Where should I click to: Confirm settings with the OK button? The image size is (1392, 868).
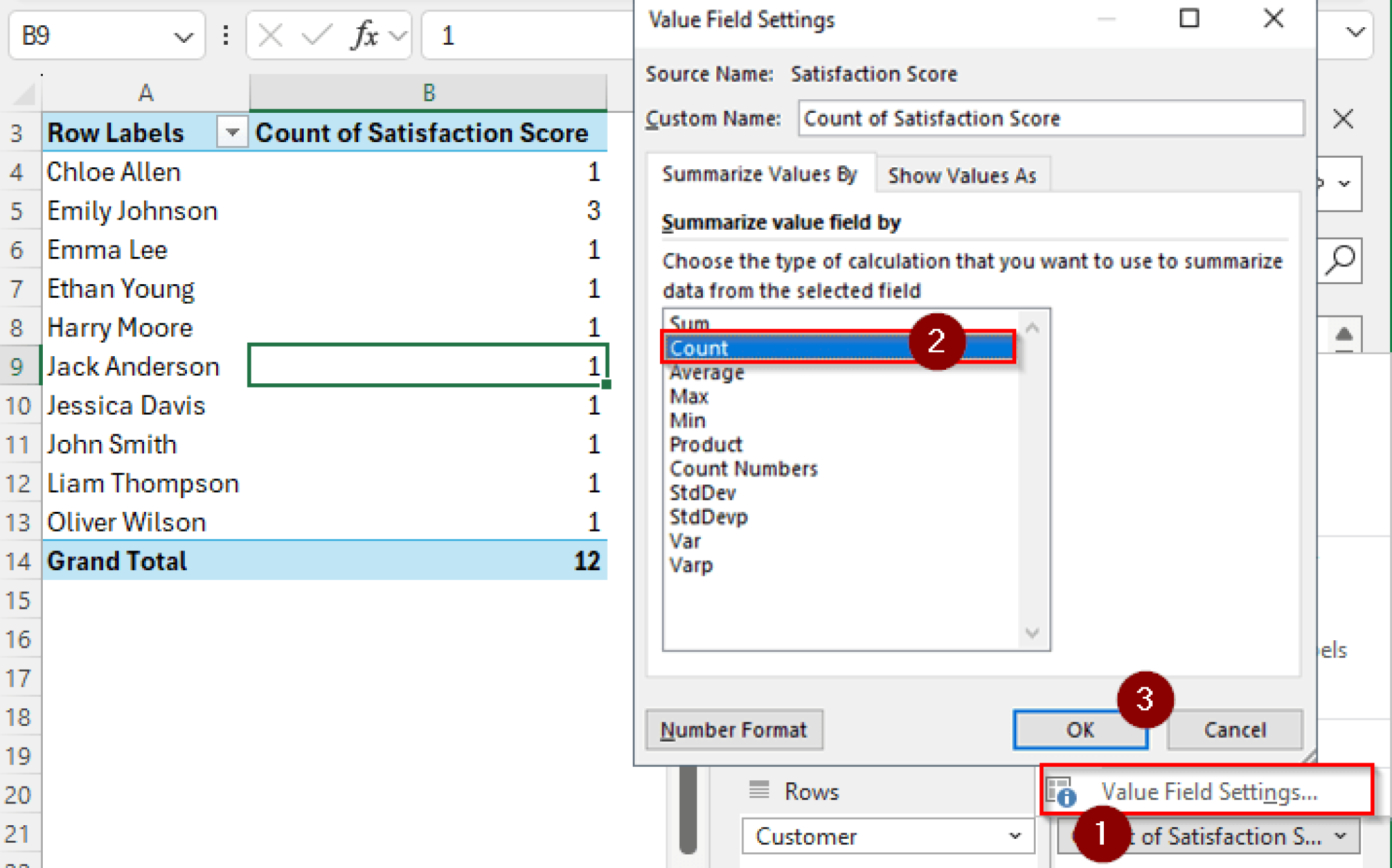click(1079, 729)
